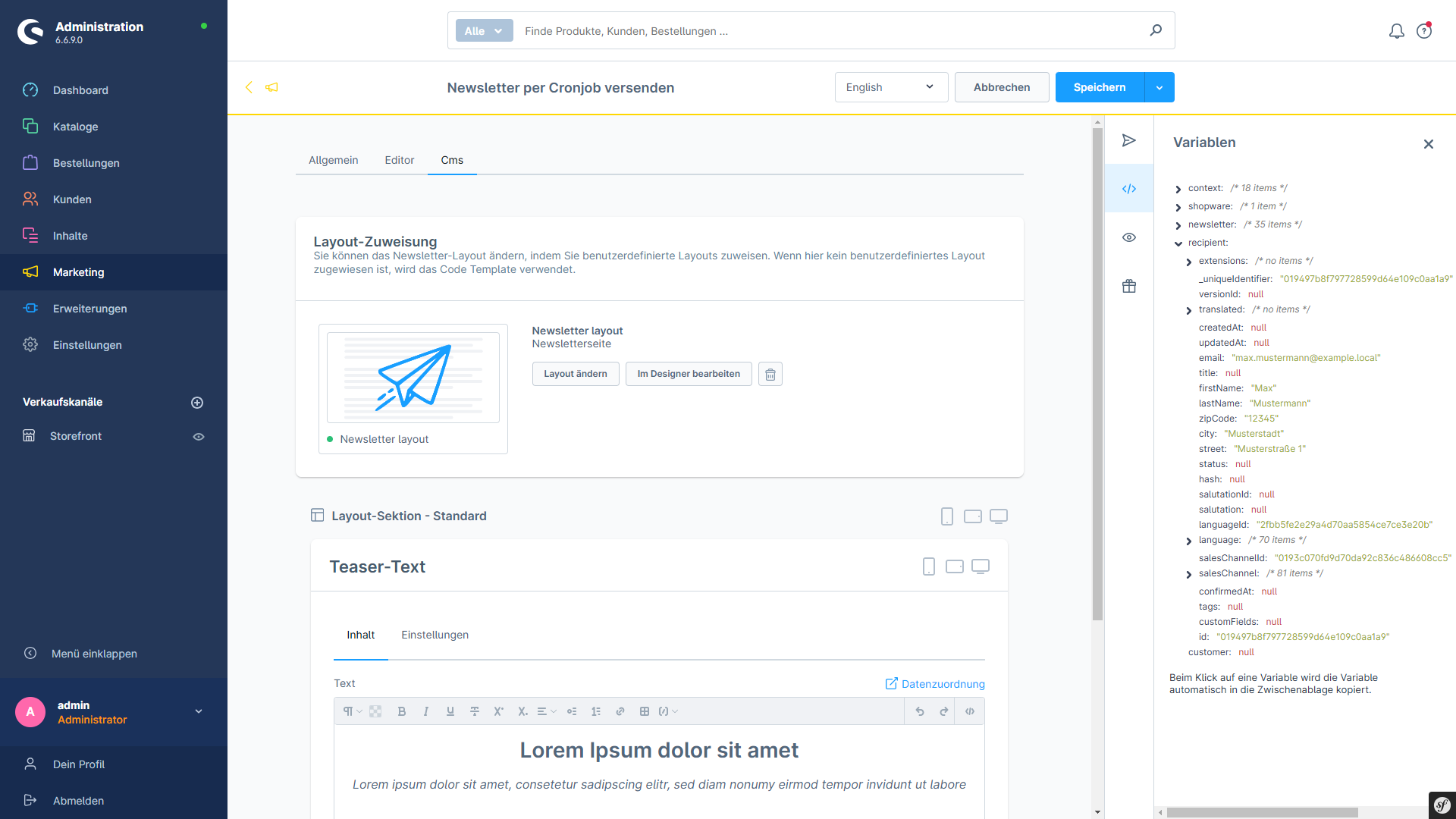Image resolution: width=1456 pixels, height=819 pixels.
Task: Delete assigned layout with trash icon
Action: tap(770, 374)
